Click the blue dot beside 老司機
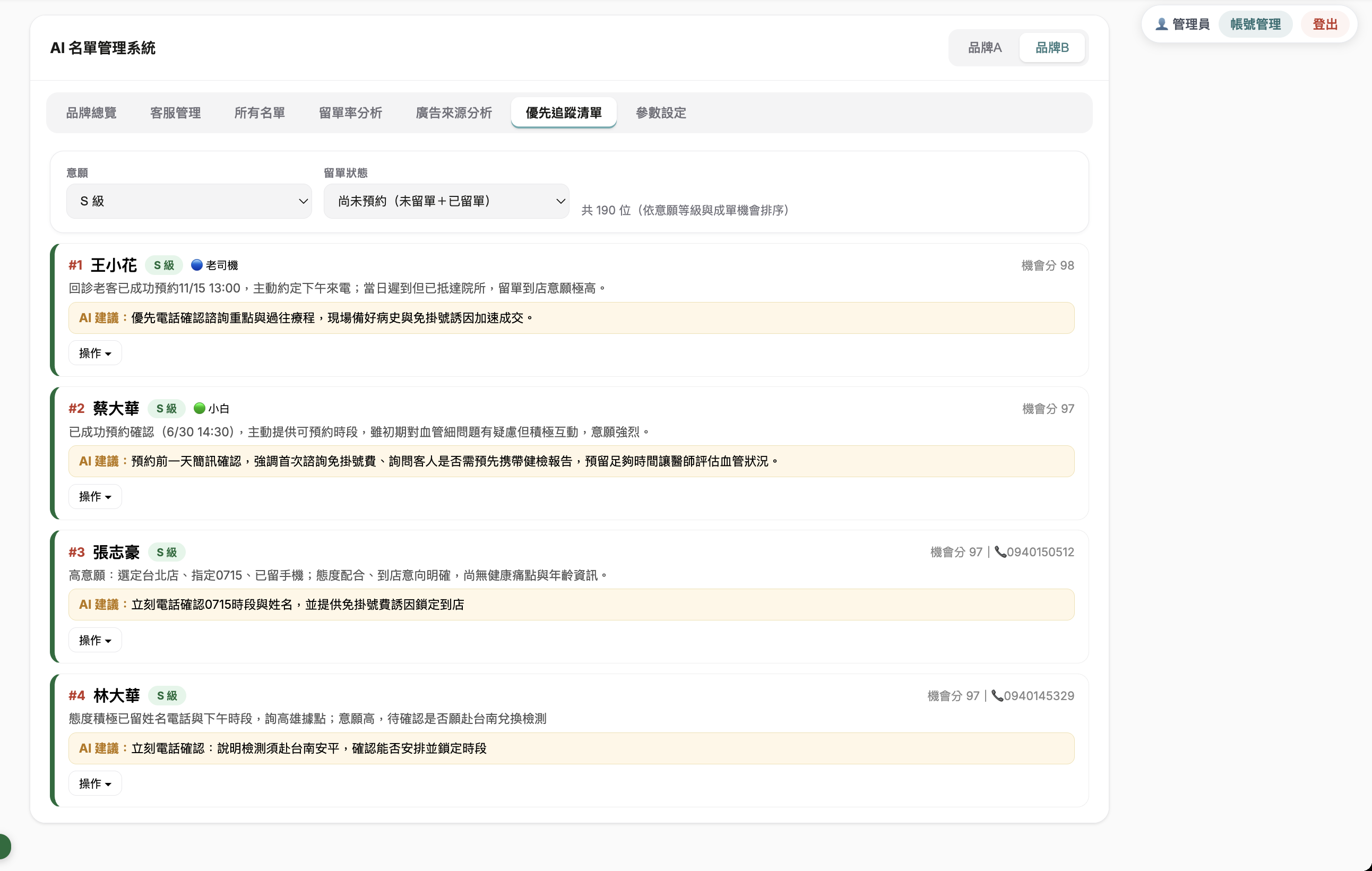1372x871 pixels. [196, 265]
